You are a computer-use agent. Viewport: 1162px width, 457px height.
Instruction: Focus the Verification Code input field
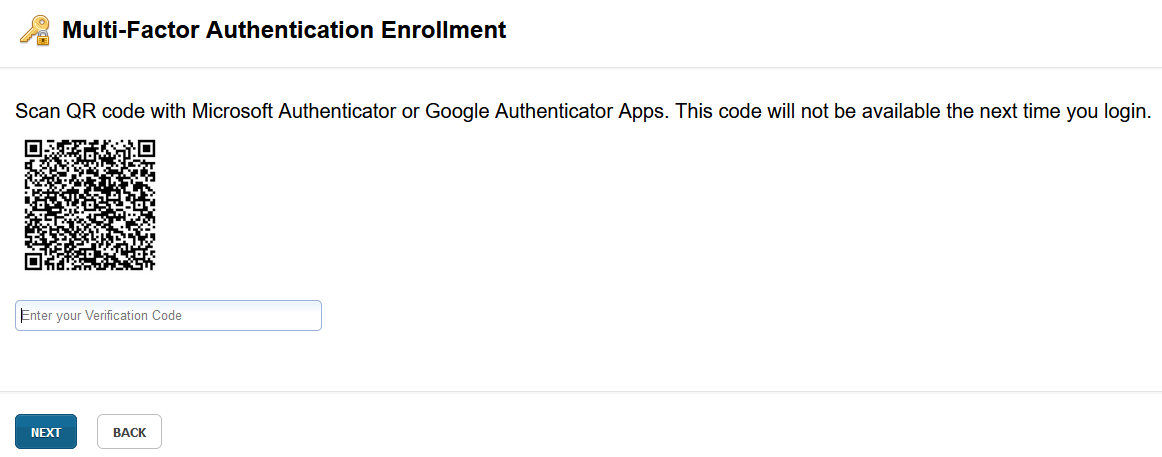[168, 316]
